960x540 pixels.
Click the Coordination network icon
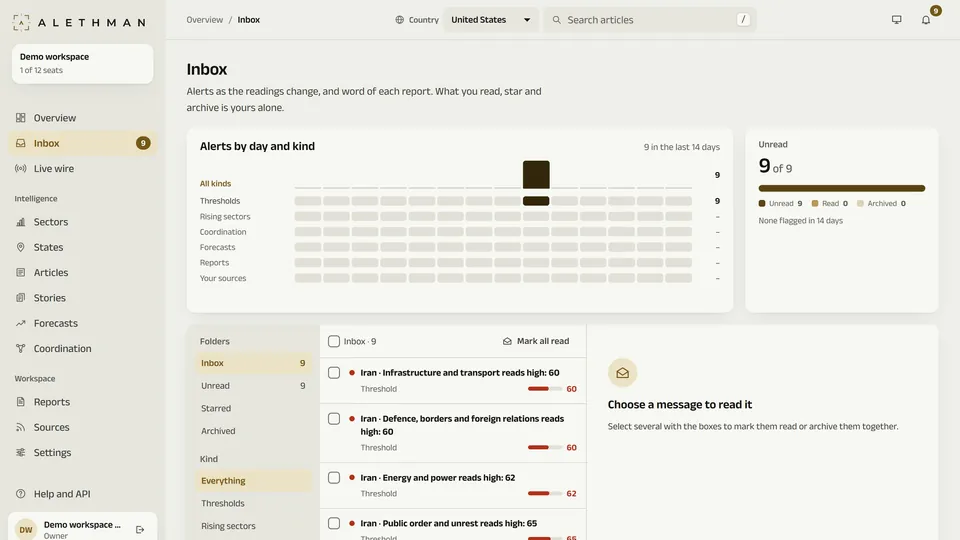(21, 348)
